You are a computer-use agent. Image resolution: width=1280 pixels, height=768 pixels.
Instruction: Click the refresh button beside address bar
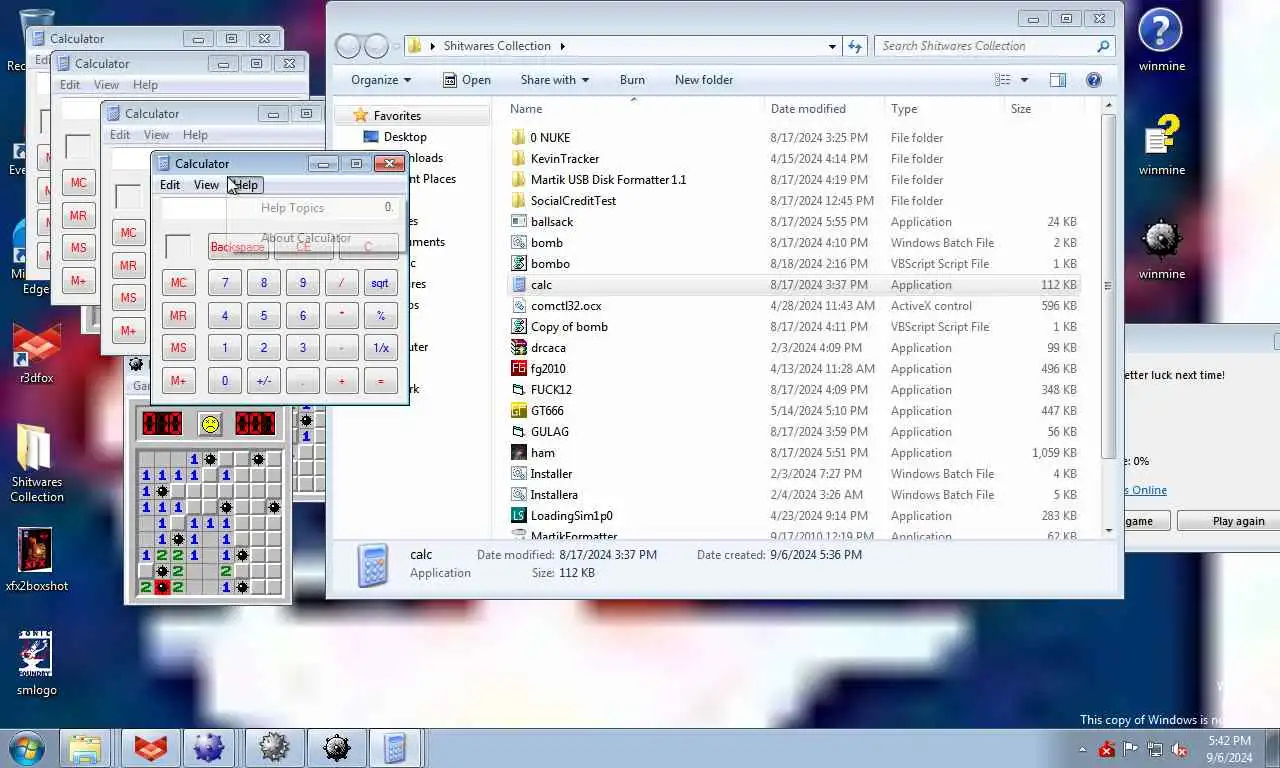click(x=855, y=46)
